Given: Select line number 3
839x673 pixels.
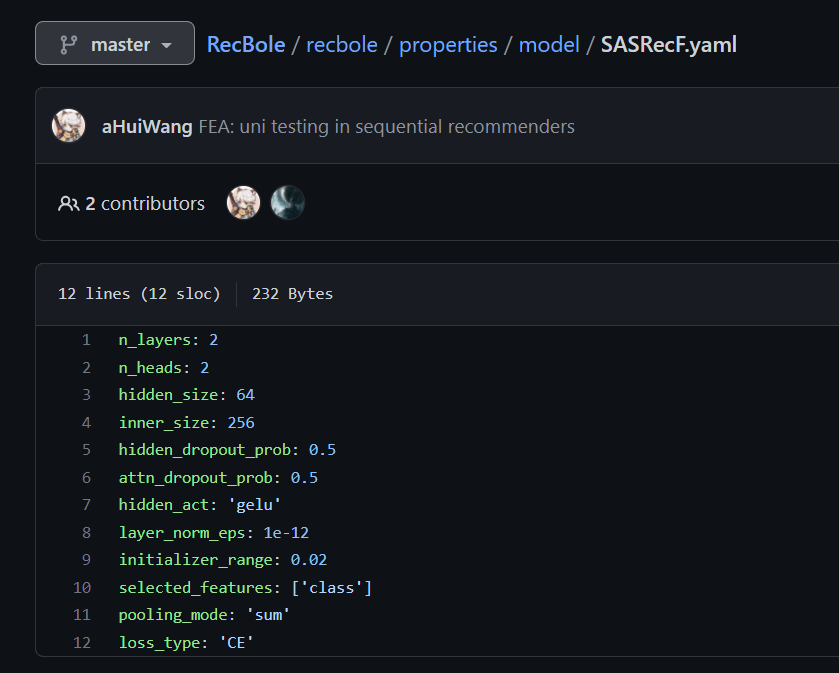Looking at the screenshot, I should pos(86,395).
